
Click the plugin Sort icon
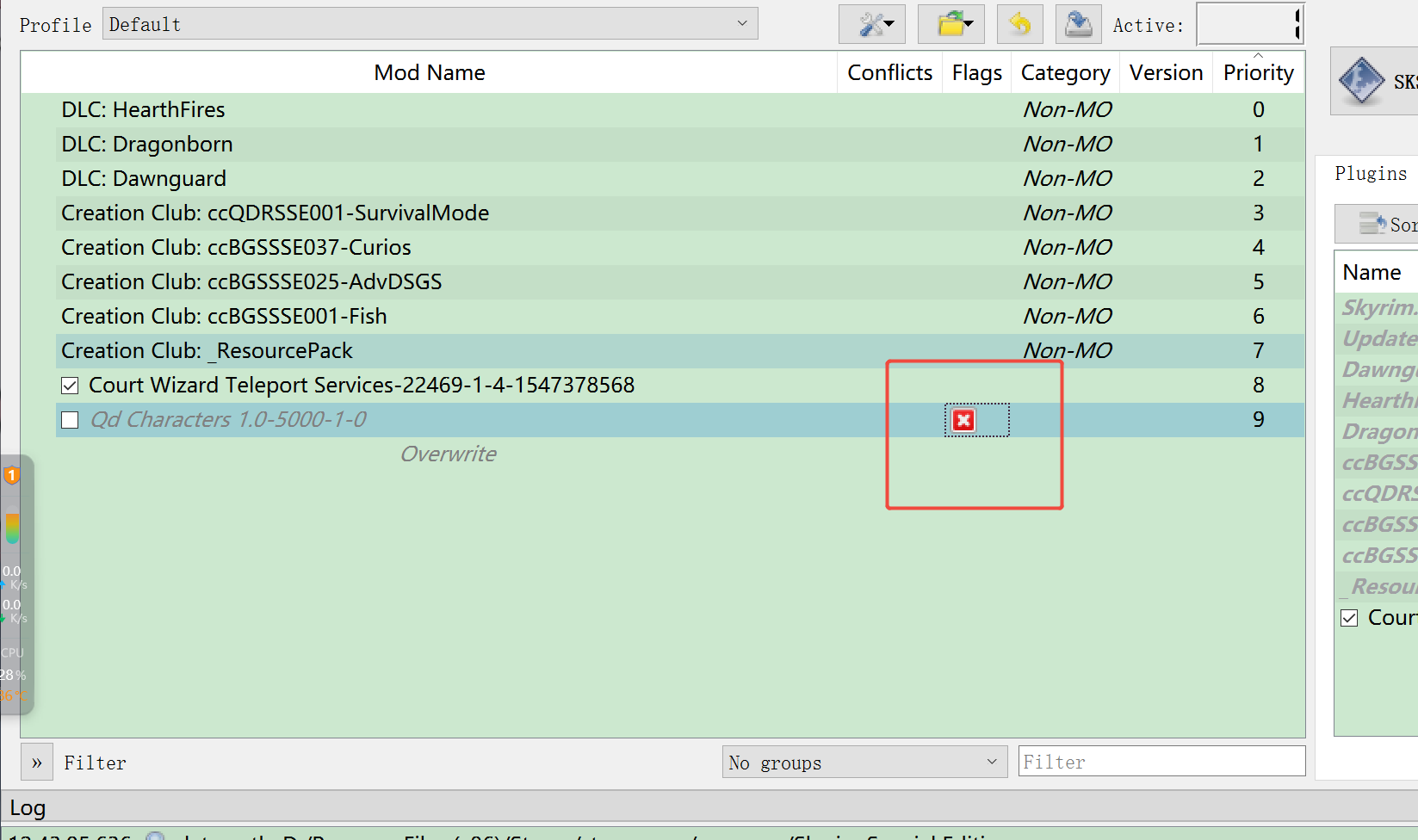tap(1372, 224)
